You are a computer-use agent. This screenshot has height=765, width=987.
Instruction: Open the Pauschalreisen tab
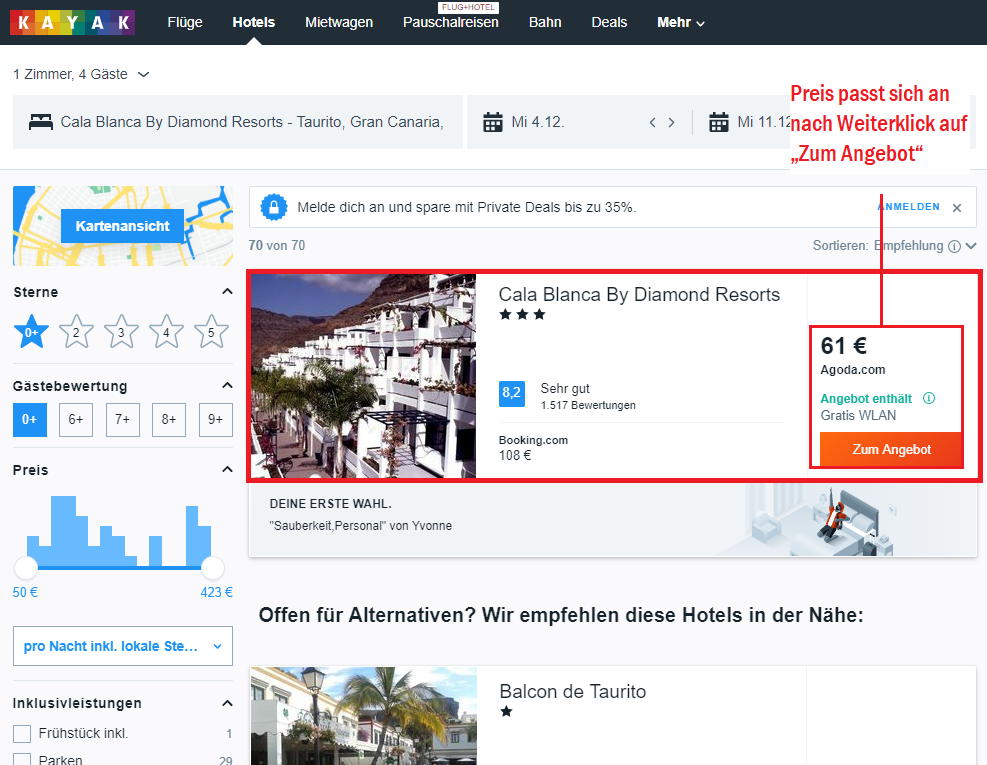pyautogui.click(x=451, y=23)
